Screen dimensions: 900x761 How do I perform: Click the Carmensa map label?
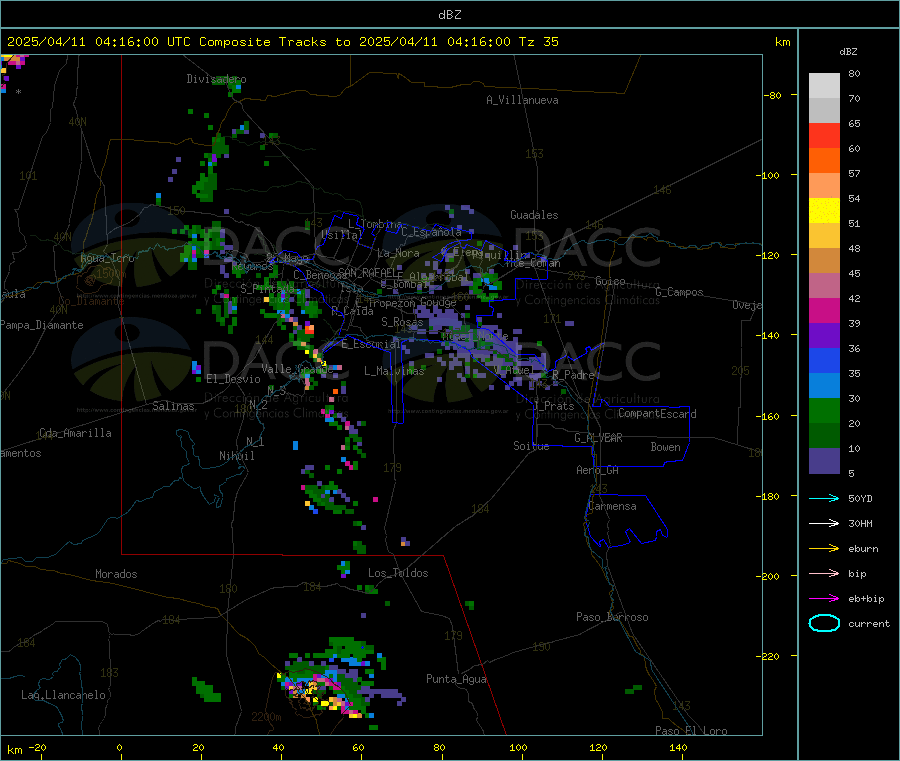coord(612,506)
